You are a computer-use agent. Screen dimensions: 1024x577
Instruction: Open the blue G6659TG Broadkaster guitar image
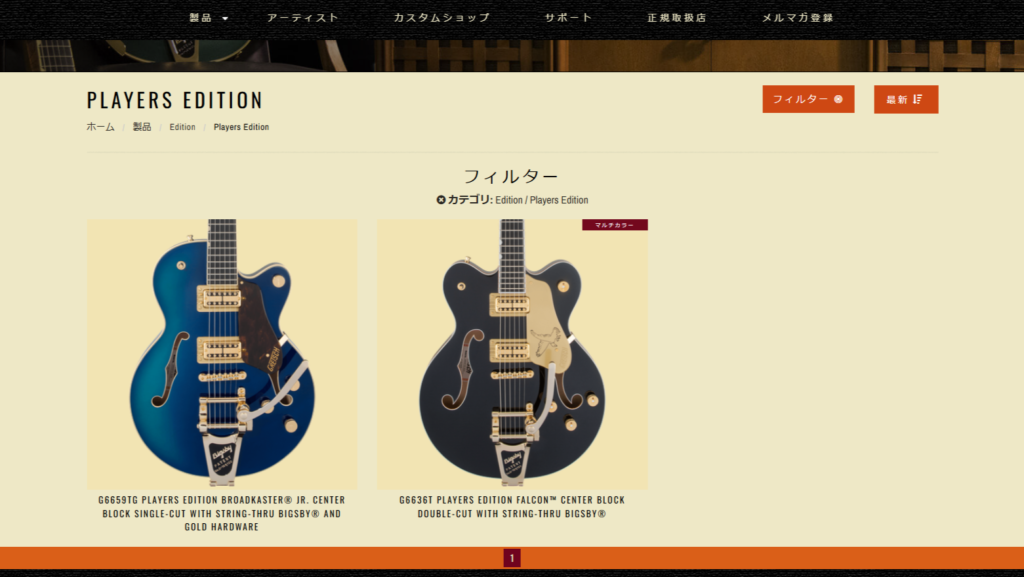(222, 354)
